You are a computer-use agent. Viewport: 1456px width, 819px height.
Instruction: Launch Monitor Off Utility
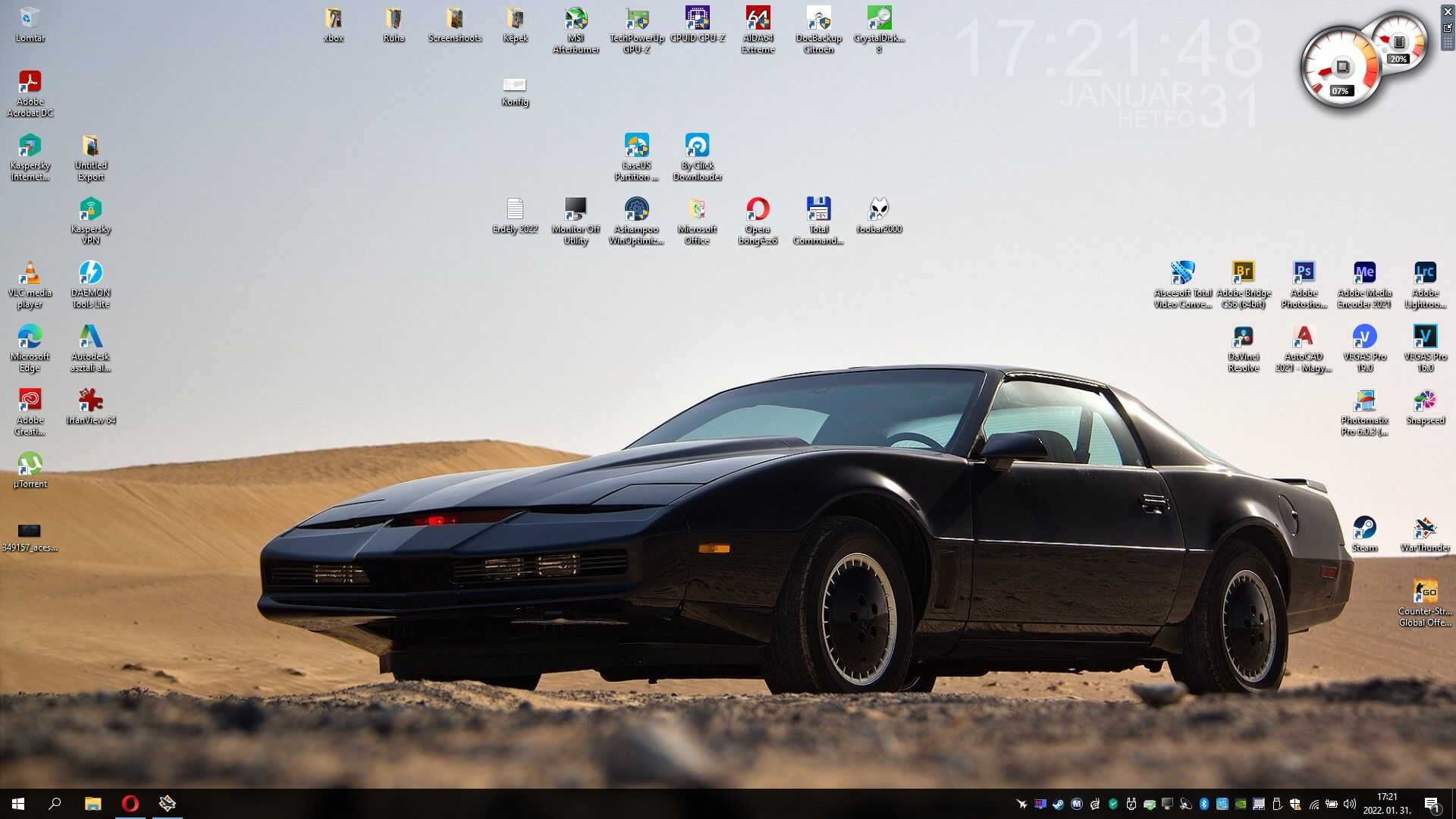point(576,221)
